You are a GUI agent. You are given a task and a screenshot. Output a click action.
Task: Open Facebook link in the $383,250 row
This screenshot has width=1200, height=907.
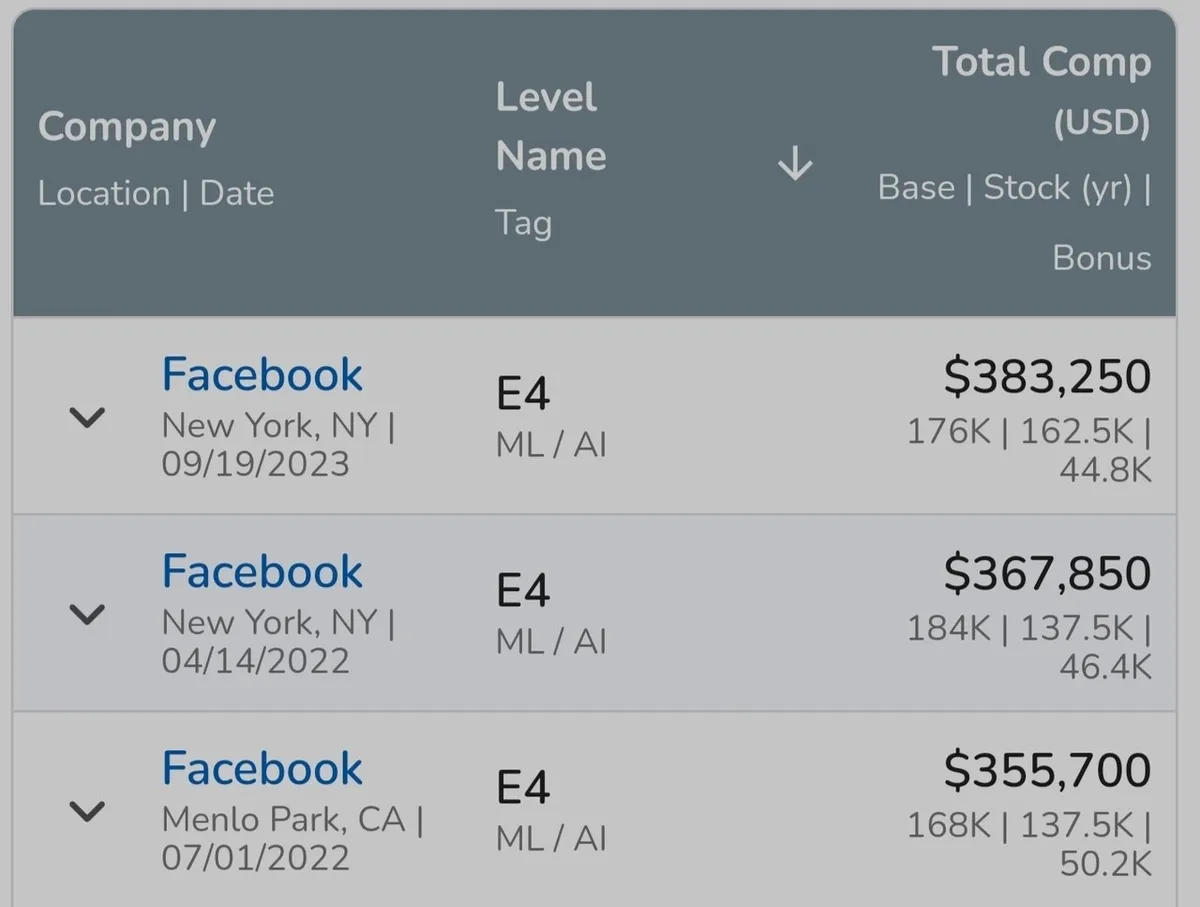[262, 375]
